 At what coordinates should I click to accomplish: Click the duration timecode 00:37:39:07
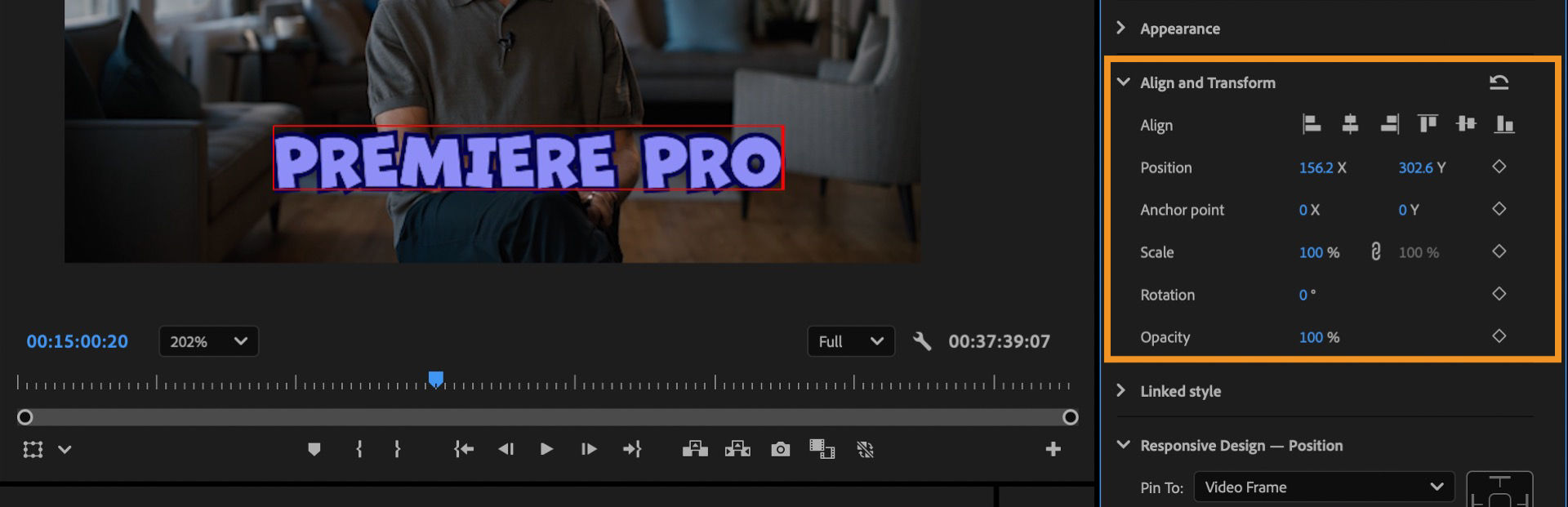click(999, 341)
